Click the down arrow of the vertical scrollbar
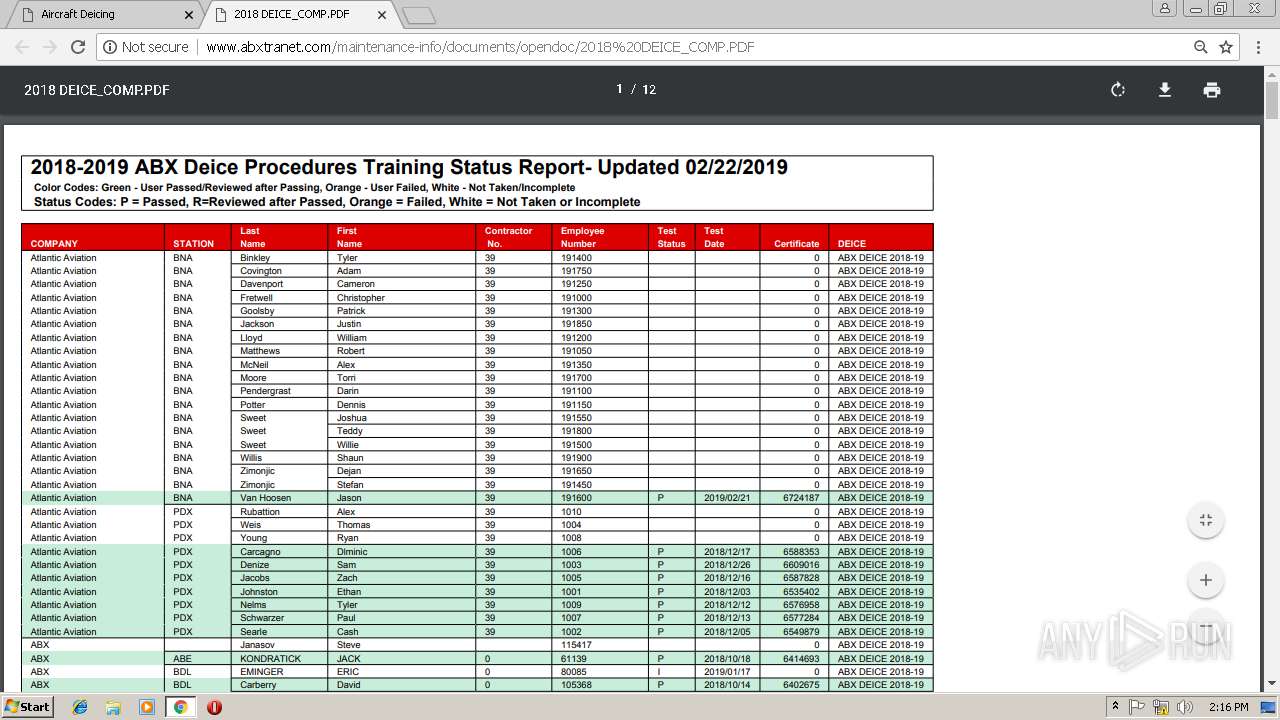The height and width of the screenshot is (720, 1280). [x=1272, y=684]
